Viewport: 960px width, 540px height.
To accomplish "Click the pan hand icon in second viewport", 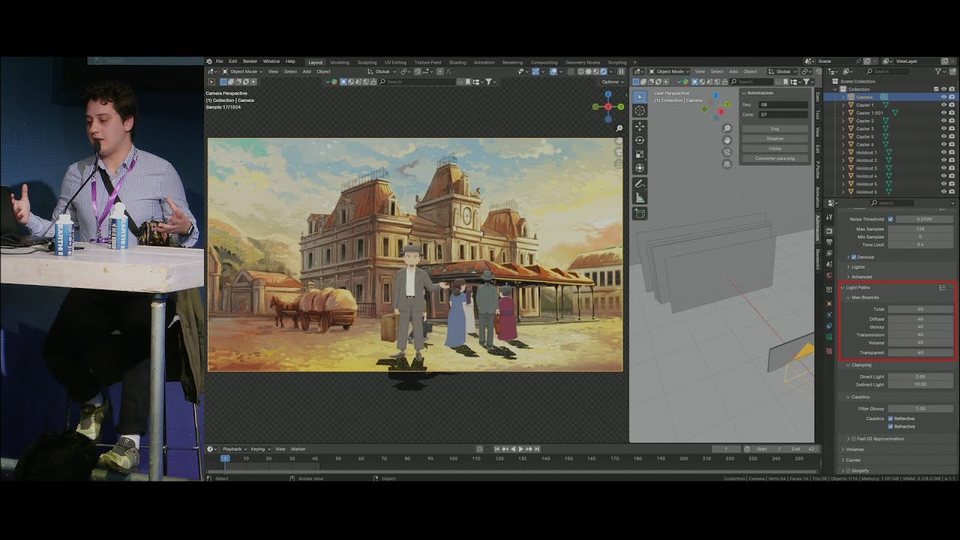I will click(727, 140).
